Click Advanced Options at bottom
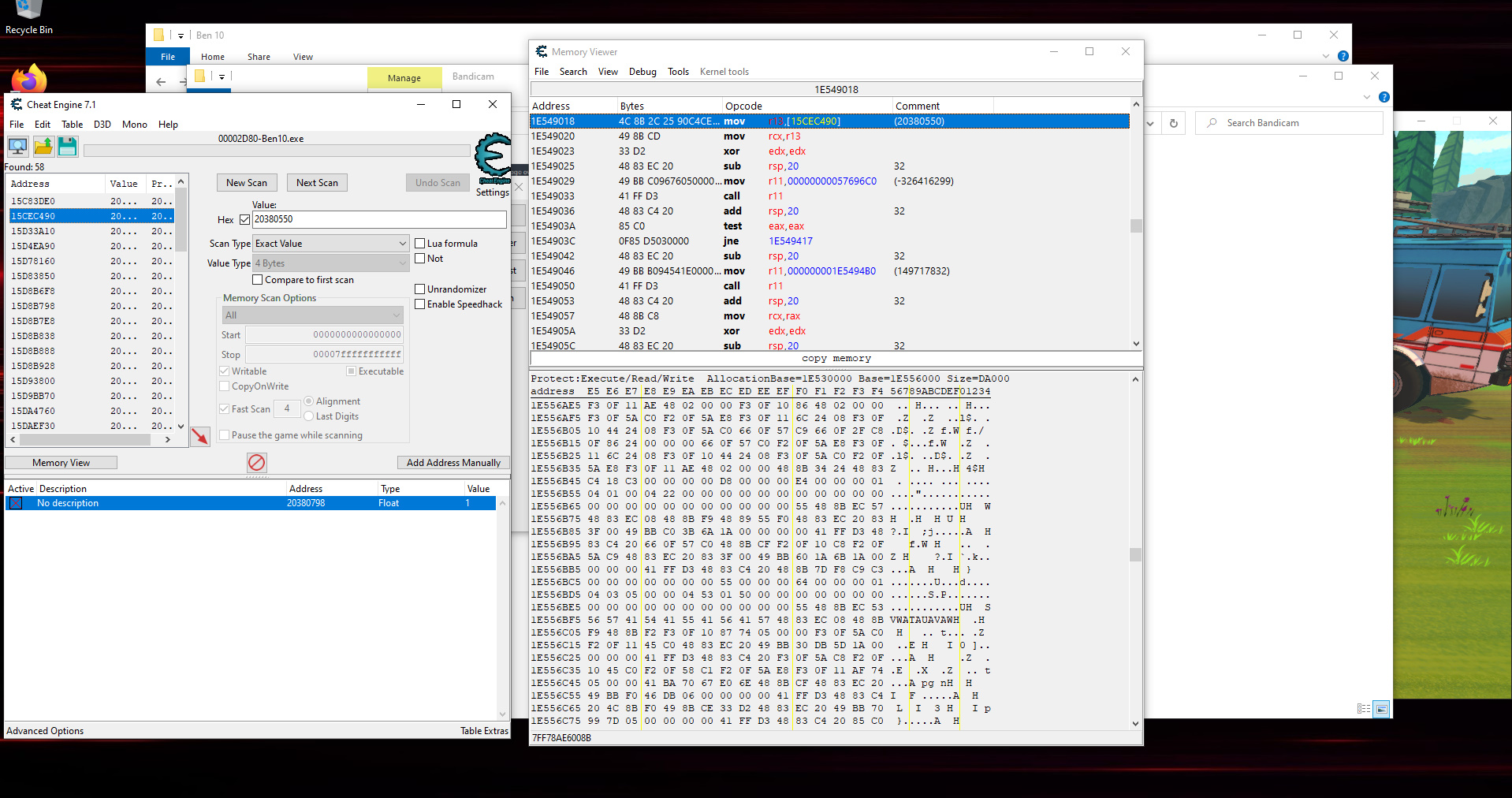 tap(45, 731)
